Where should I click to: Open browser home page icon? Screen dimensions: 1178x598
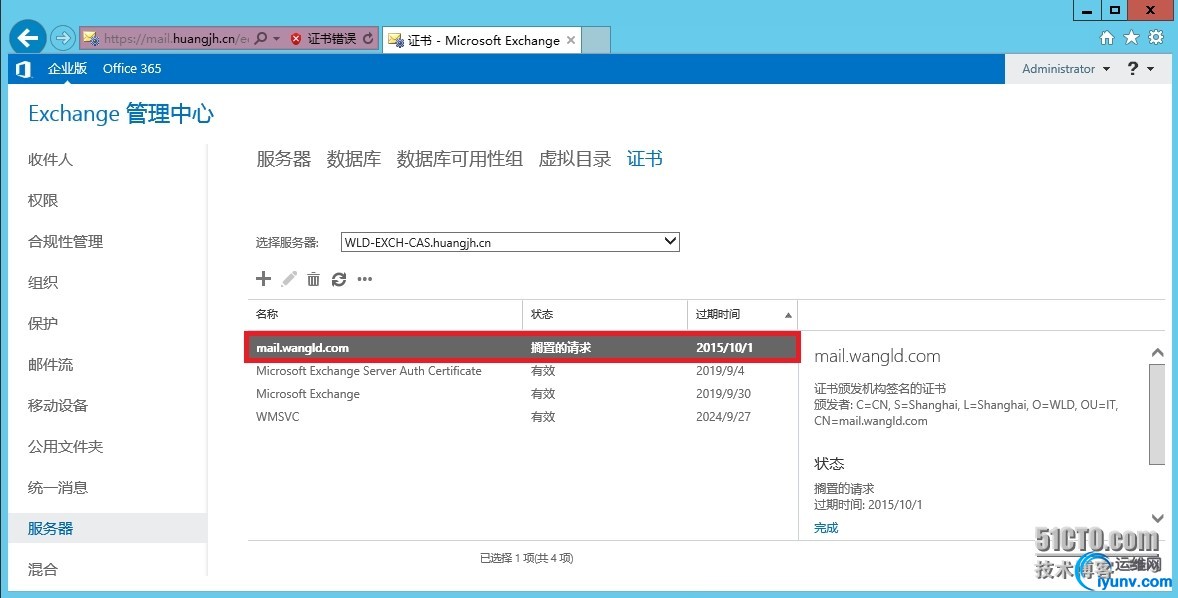(1107, 38)
